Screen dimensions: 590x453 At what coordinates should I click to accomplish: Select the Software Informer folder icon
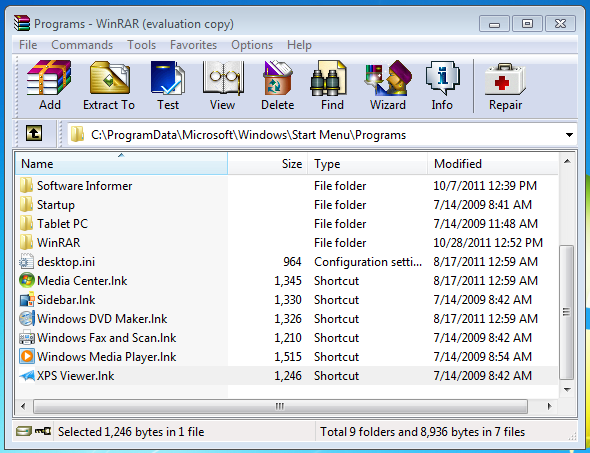pos(26,185)
